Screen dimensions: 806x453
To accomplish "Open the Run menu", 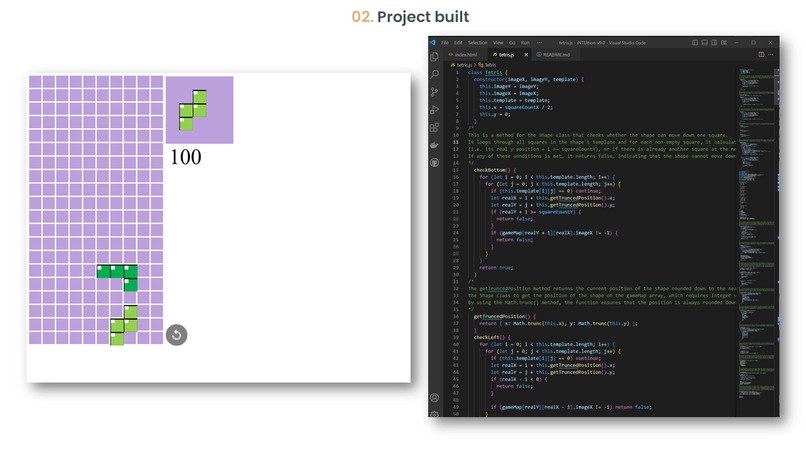I will (x=525, y=43).
